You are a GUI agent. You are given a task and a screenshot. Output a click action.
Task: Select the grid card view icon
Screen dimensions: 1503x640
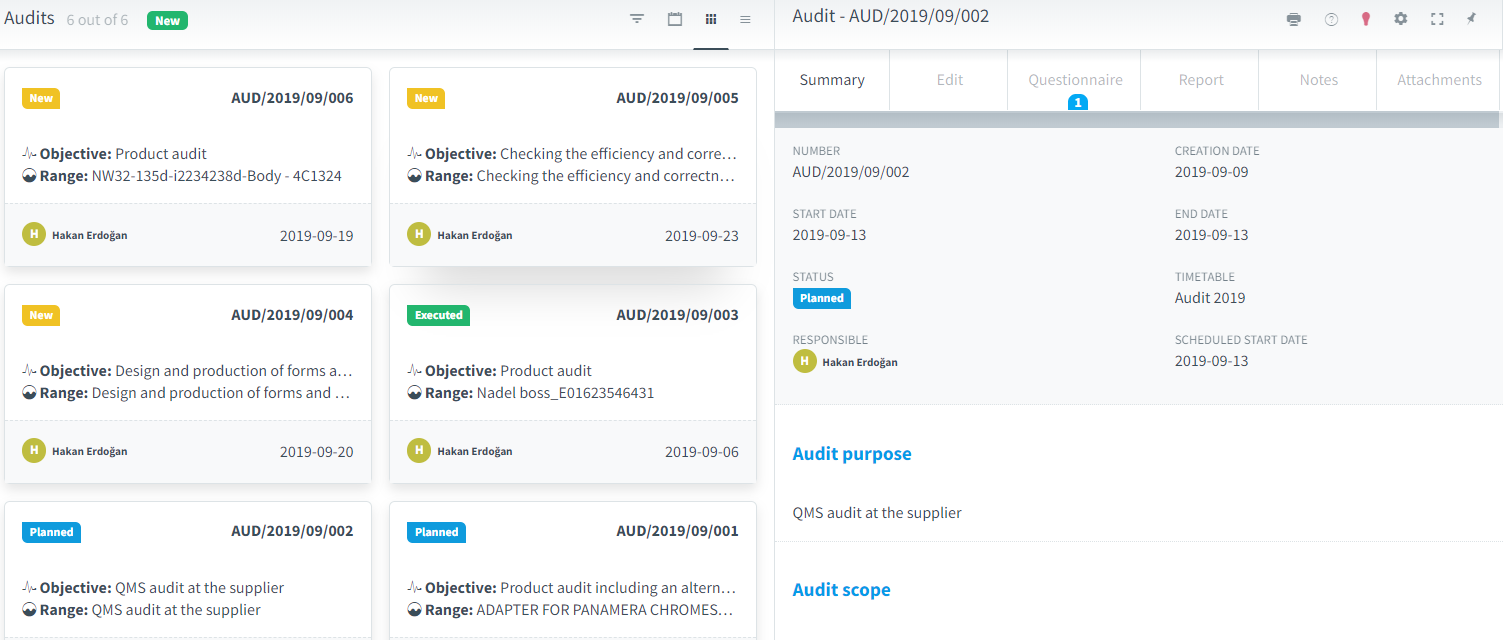tap(711, 19)
